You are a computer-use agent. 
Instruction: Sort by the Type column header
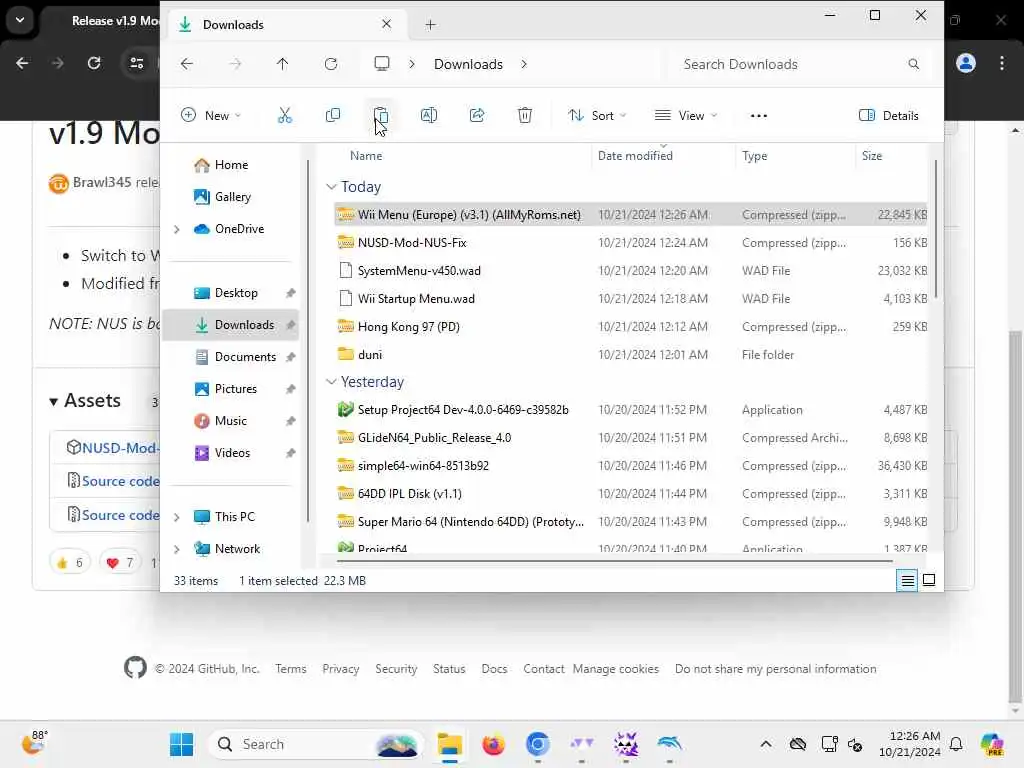pyautogui.click(x=754, y=155)
